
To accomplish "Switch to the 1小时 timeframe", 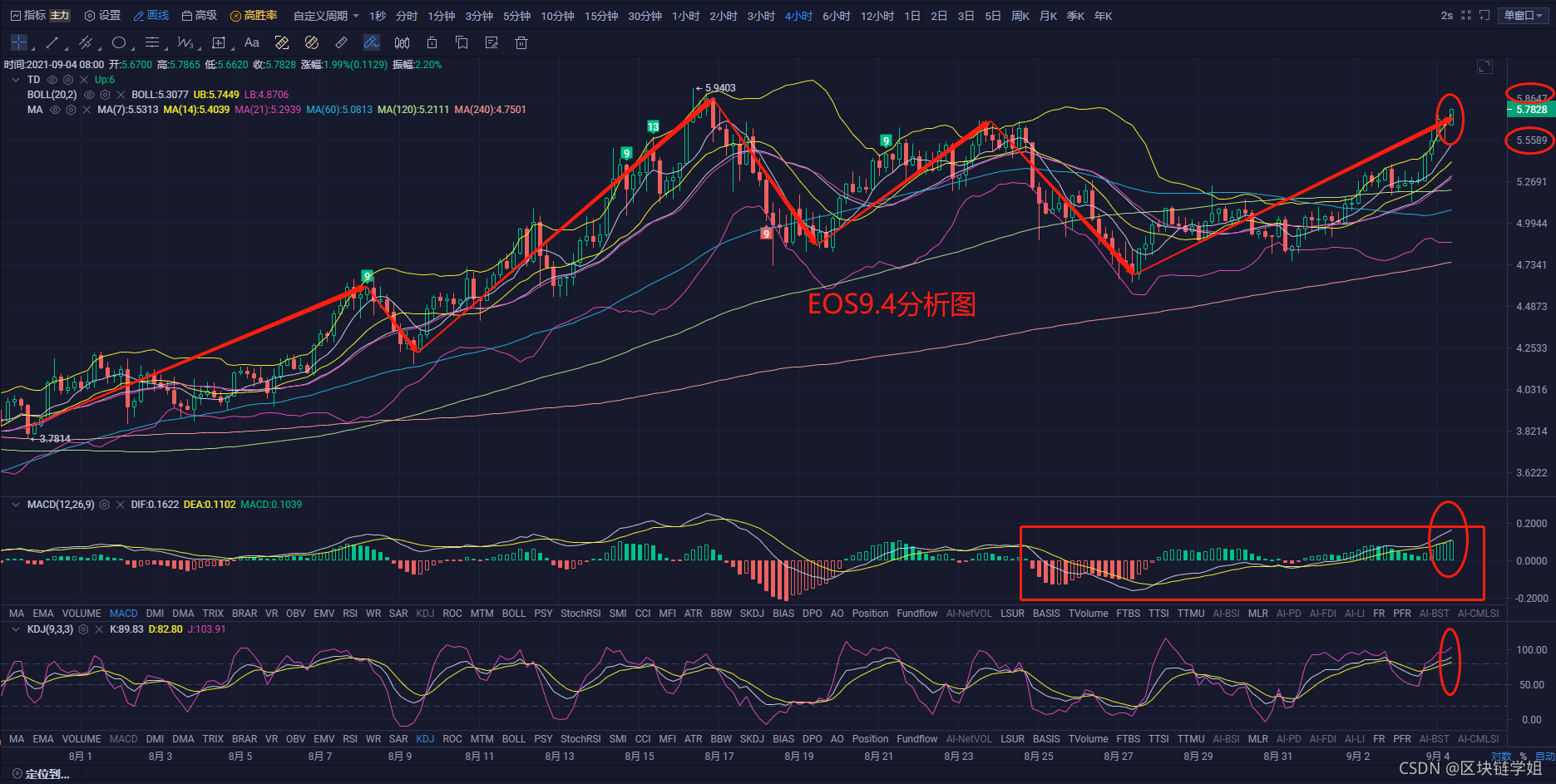I will click(x=685, y=16).
